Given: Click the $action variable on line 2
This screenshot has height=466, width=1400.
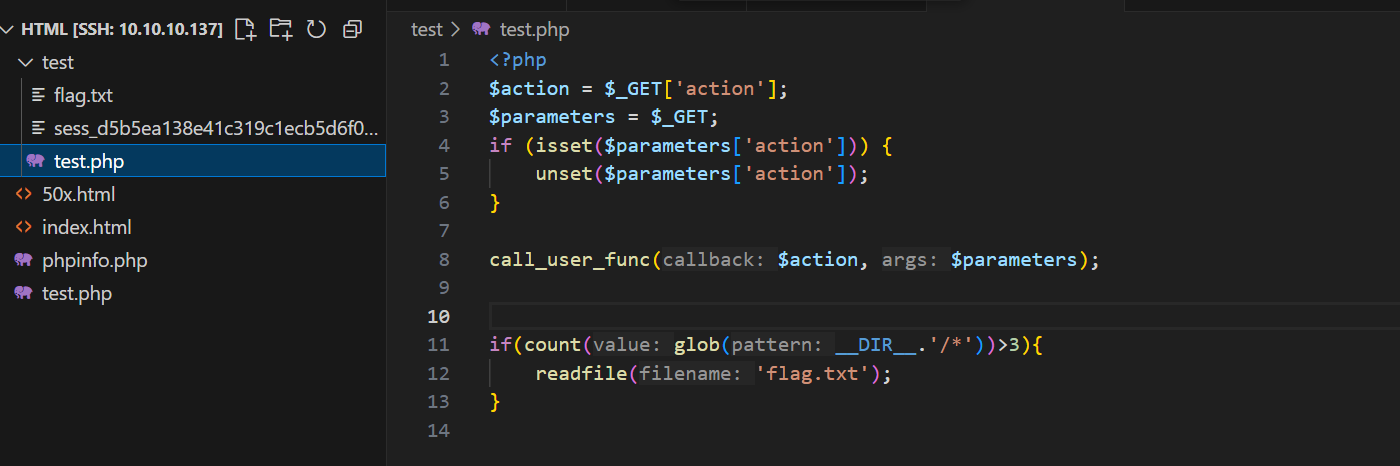Looking at the screenshot, I should [529, 89].
